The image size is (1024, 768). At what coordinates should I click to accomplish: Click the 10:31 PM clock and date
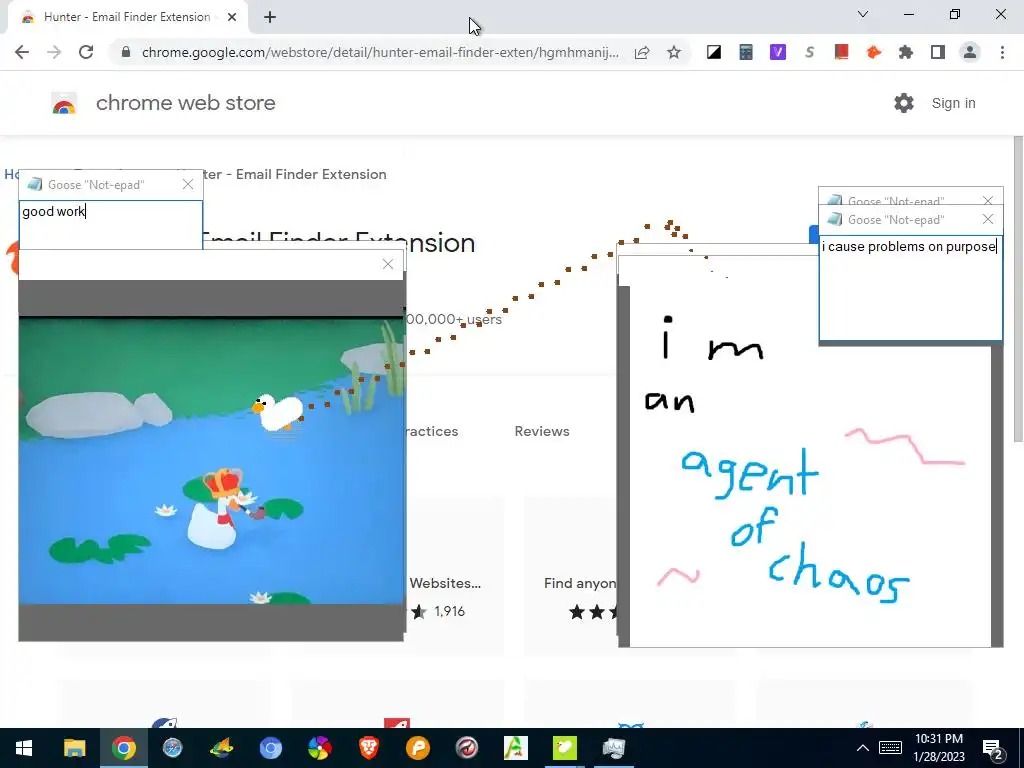click(x=939, y=748)
